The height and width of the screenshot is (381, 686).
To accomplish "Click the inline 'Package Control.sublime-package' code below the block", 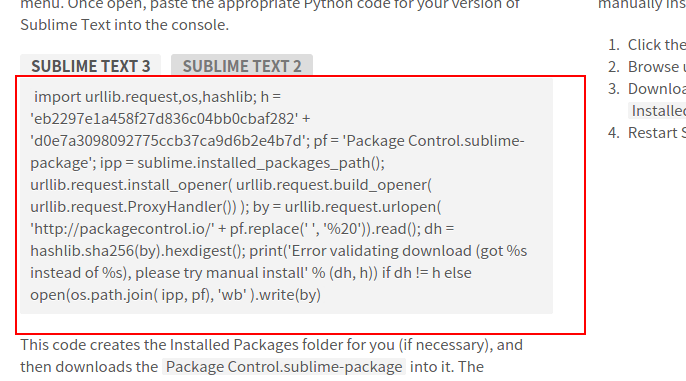I will point(284,367).
